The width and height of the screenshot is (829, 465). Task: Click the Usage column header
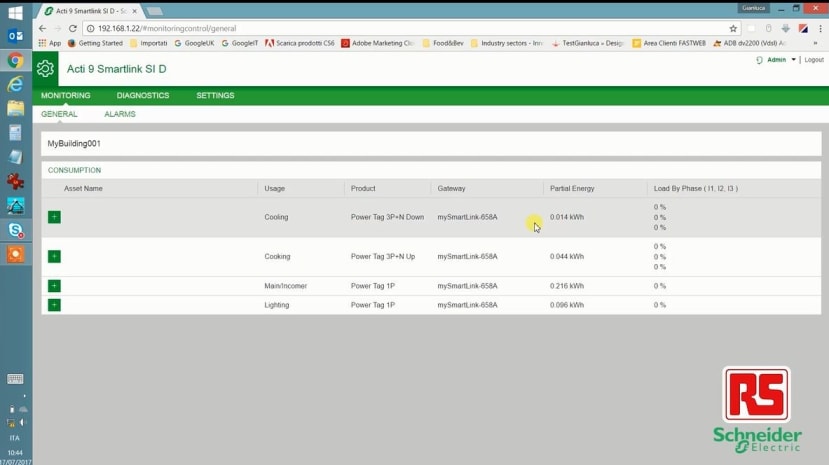click(x=274, y=189)
